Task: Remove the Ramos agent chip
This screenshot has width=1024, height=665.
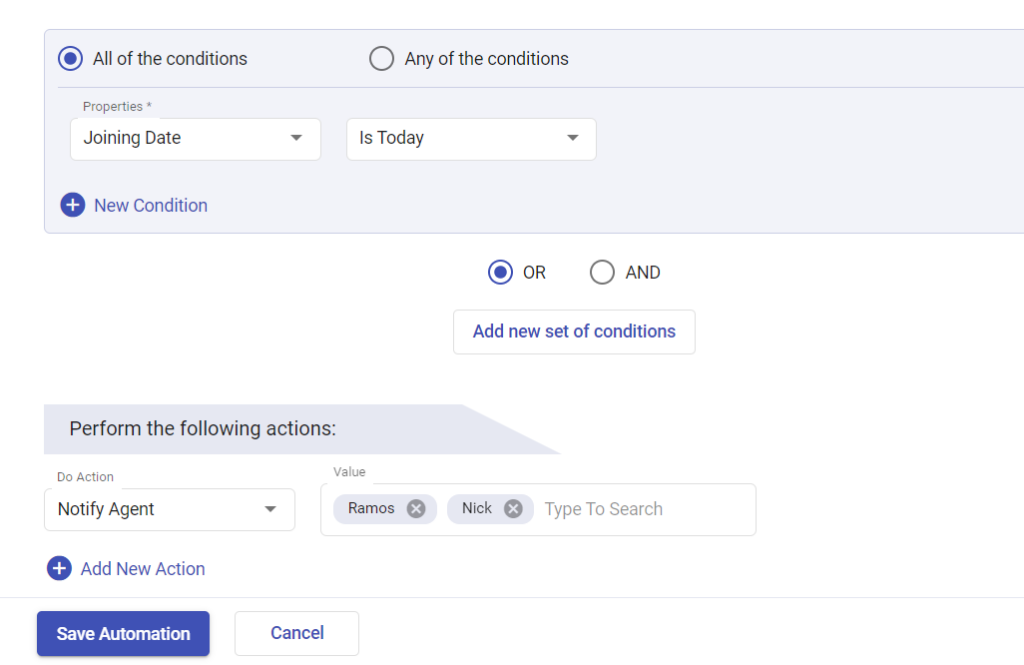Action: click(x=416, y=509)
